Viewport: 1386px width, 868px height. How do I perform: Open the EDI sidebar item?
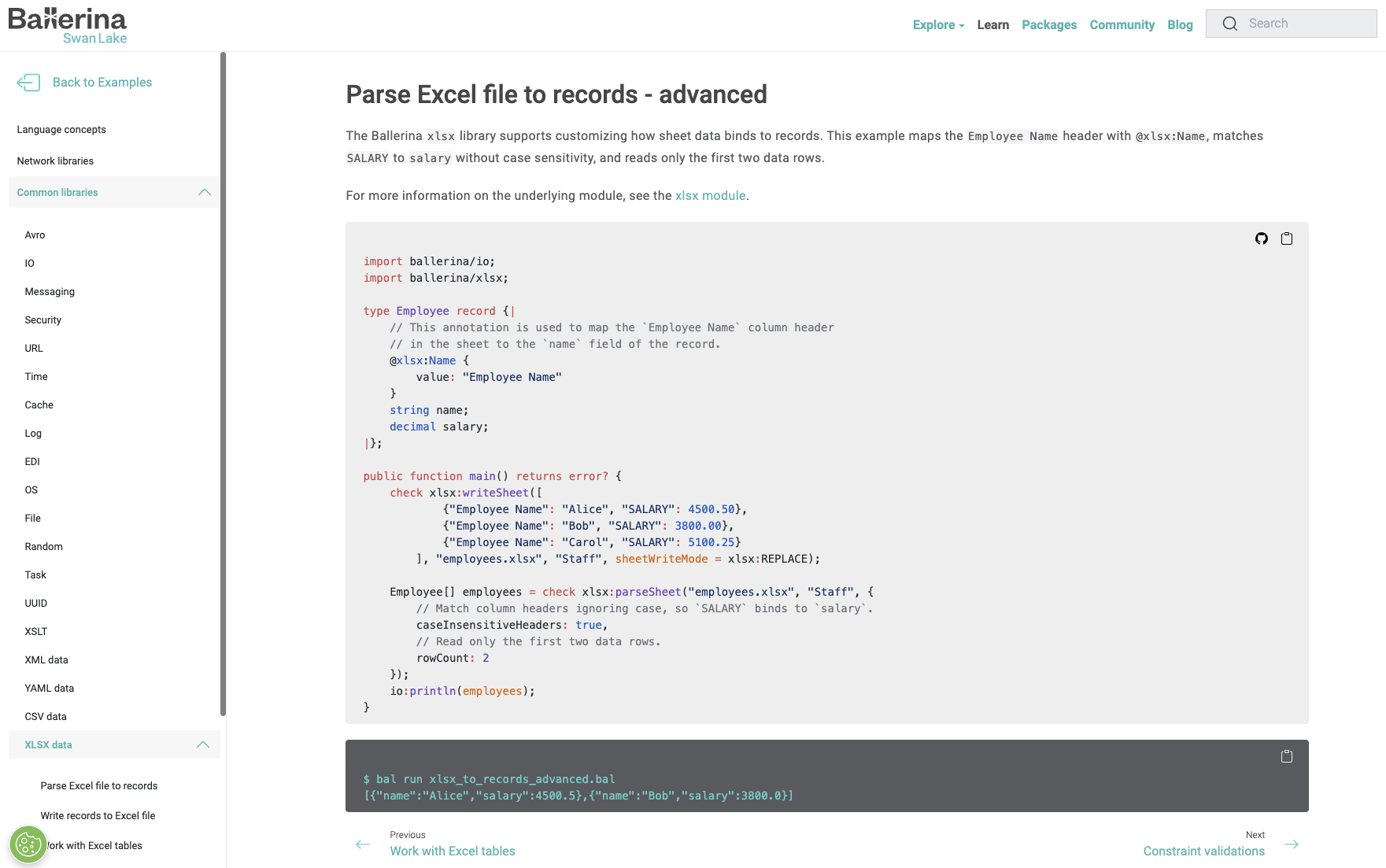[x=32, y=461]
